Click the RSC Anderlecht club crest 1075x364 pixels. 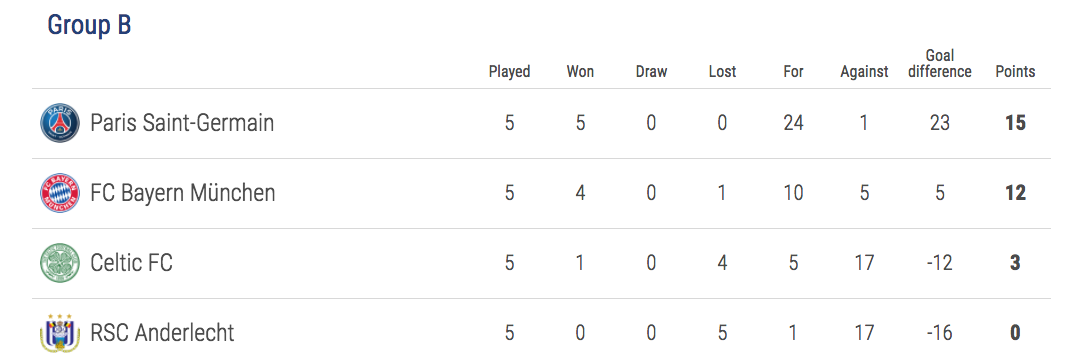(x=60, y=334)
